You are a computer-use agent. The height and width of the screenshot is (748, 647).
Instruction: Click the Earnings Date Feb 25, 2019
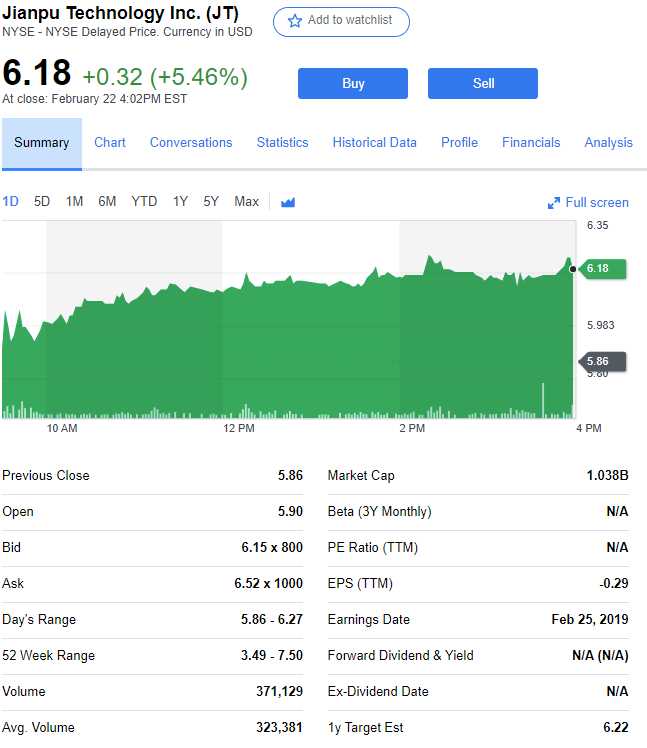tap(590, 620)
